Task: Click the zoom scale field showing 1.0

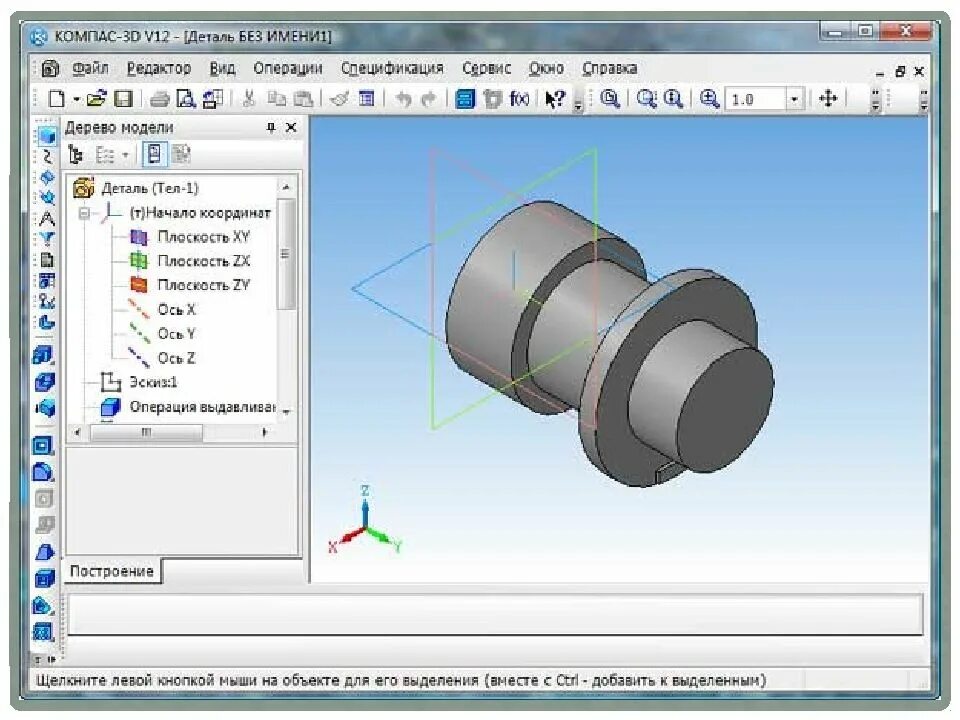Action: (x=756, y=99)
